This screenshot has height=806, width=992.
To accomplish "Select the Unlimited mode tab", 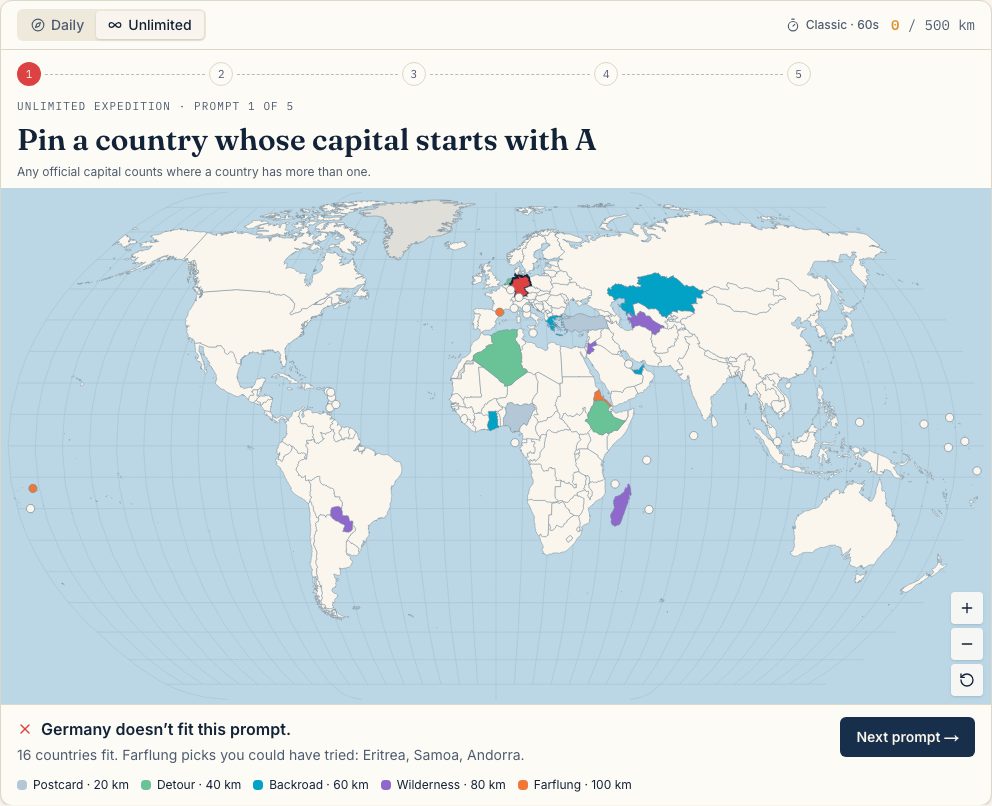I will point(150,25).
